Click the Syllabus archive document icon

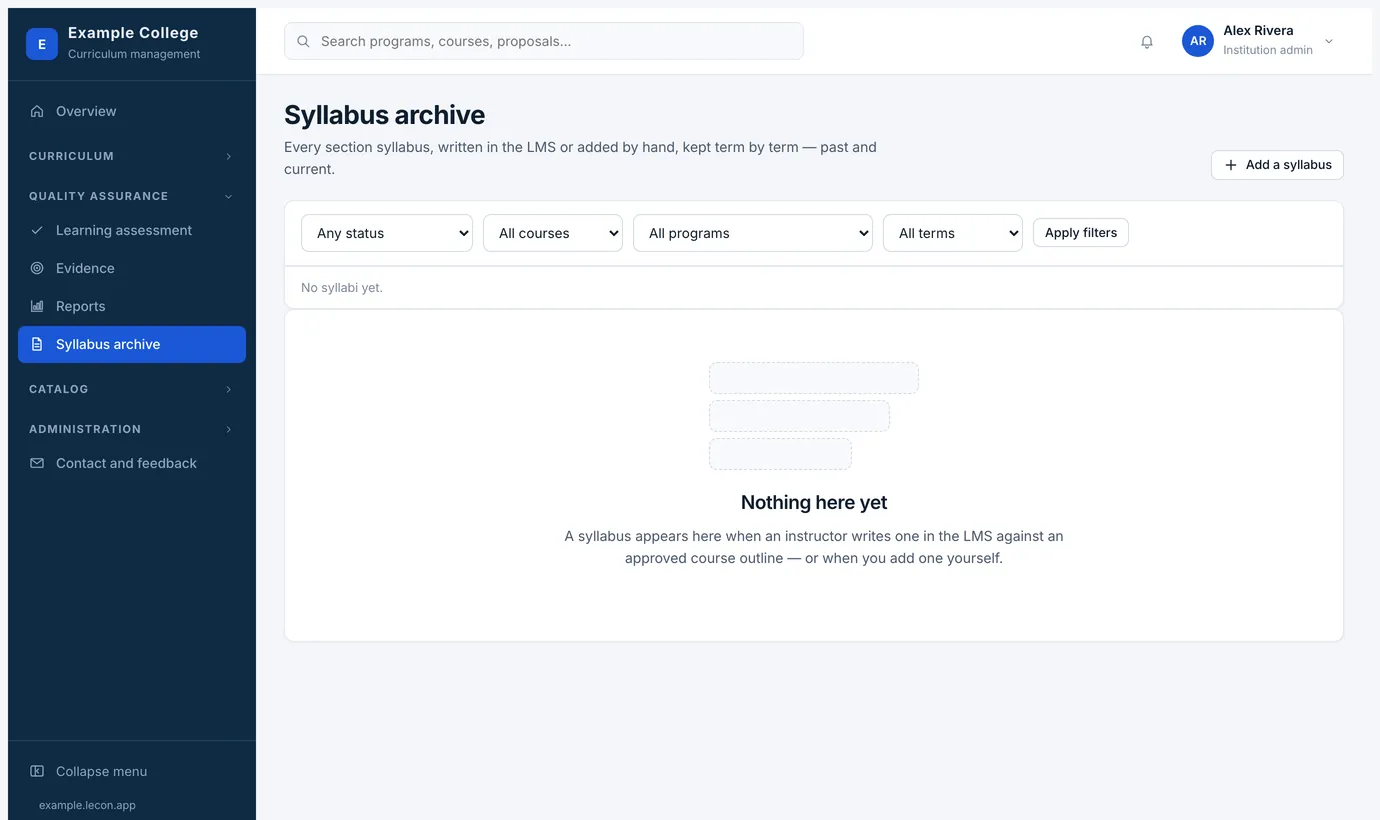(x=37, y=344)
